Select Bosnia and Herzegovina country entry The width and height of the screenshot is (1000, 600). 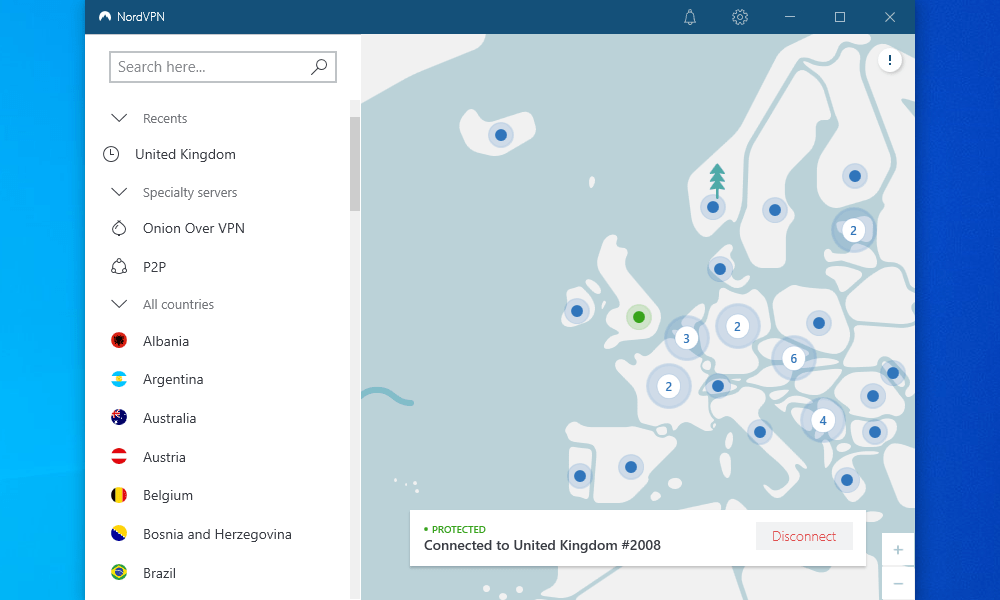point(217,534)
